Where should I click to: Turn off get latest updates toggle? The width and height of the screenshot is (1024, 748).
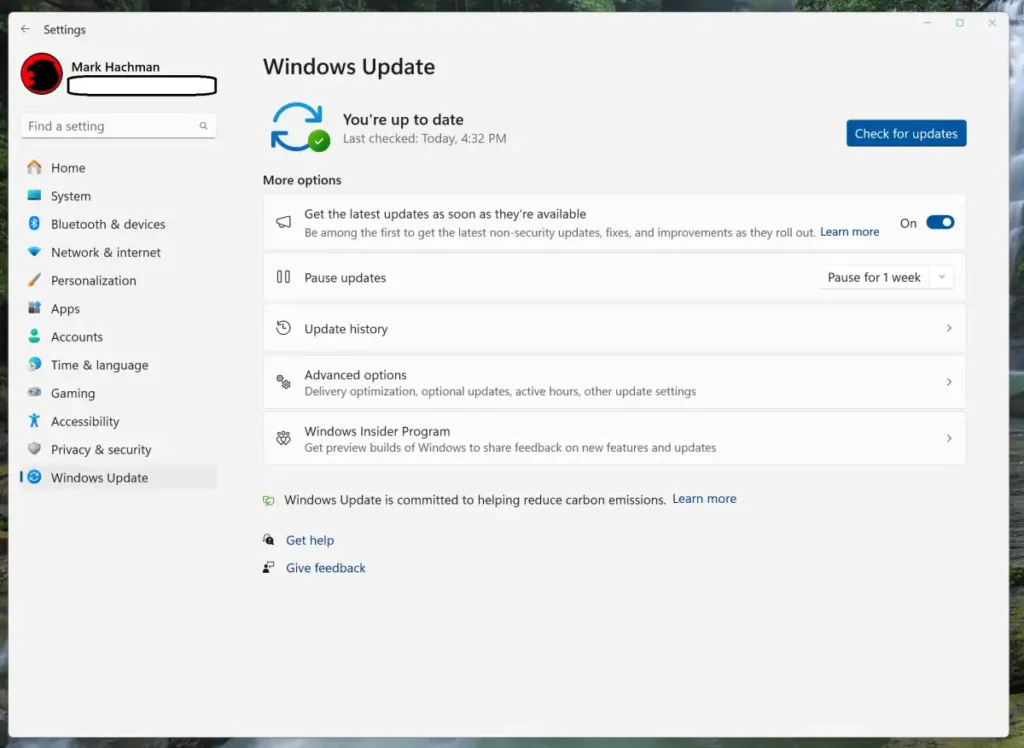pos(939,223)
